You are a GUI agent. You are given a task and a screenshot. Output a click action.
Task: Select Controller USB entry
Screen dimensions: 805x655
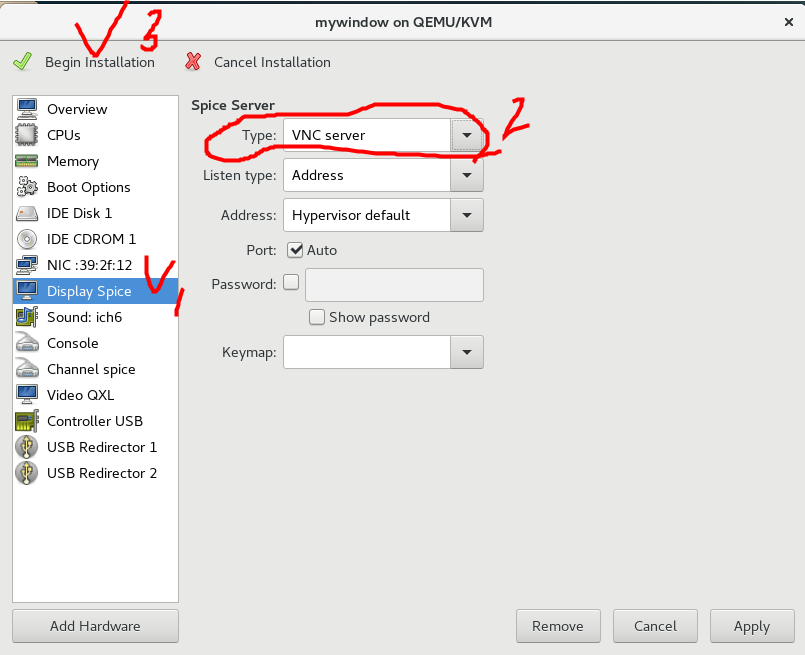95,421
